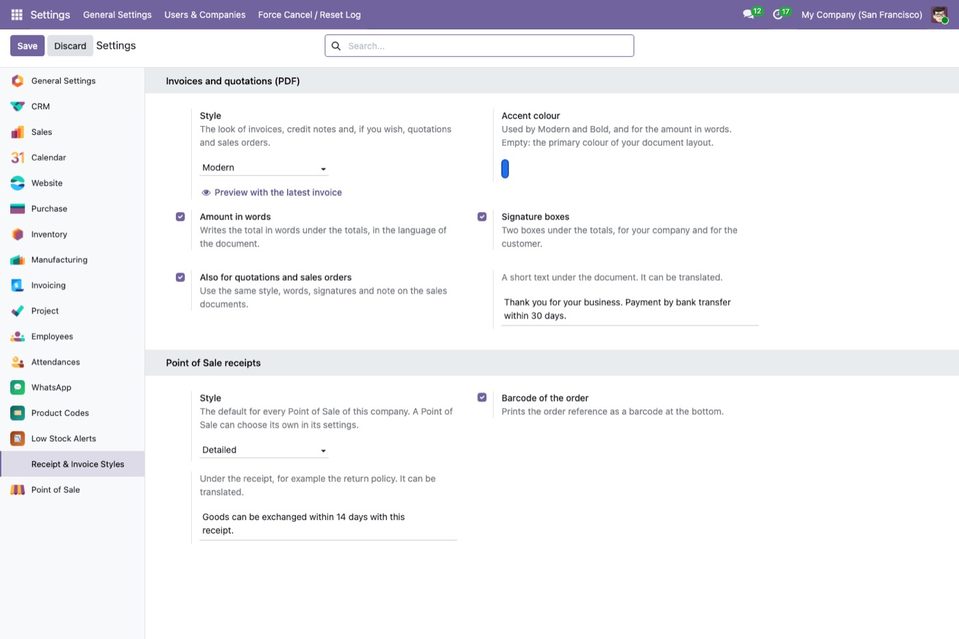Click the Save button
Image resolution: width=959 pixels, height=639 pixels.
[27, 46]
